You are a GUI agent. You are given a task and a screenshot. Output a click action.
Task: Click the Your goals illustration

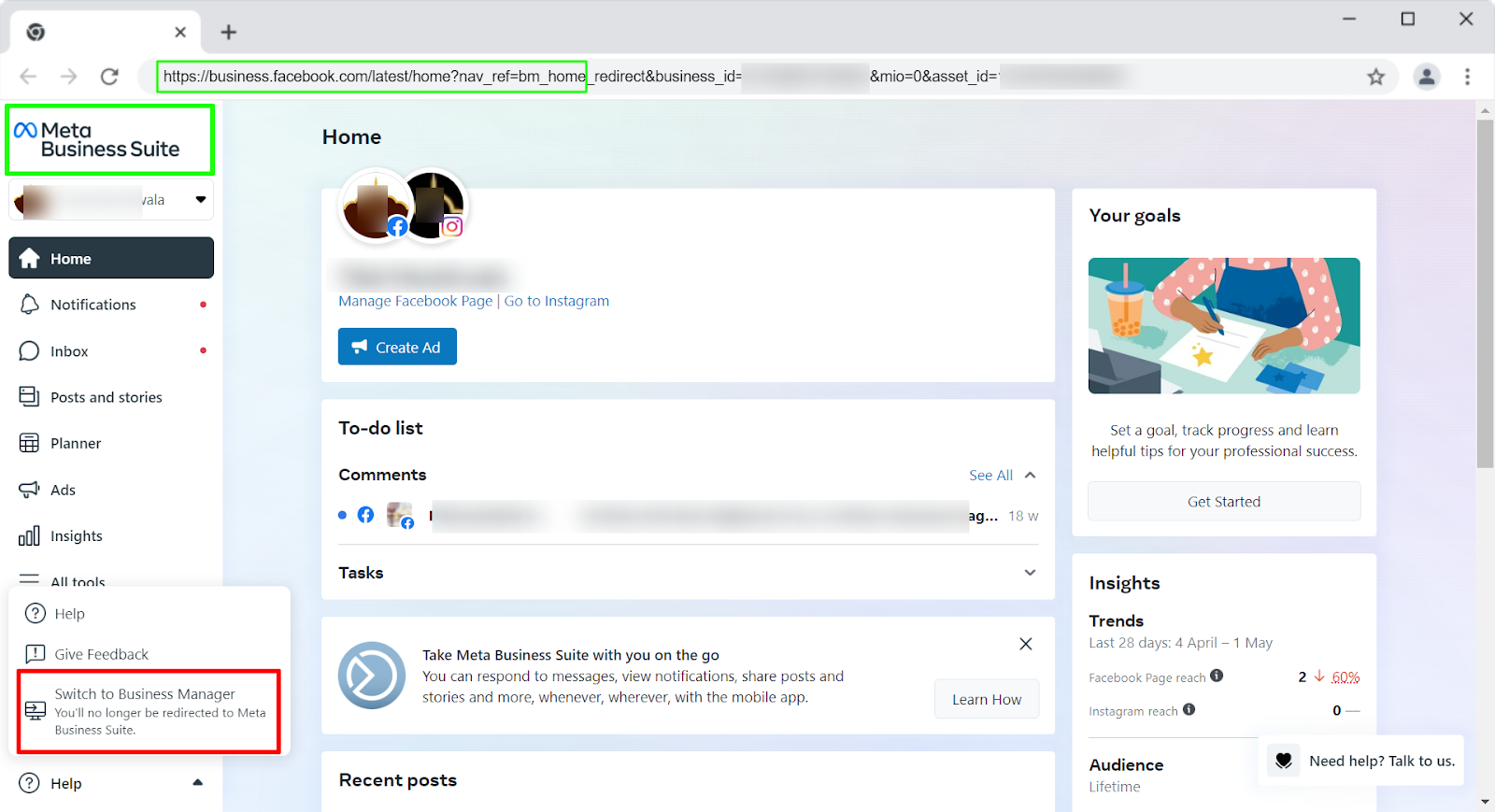1224,325
